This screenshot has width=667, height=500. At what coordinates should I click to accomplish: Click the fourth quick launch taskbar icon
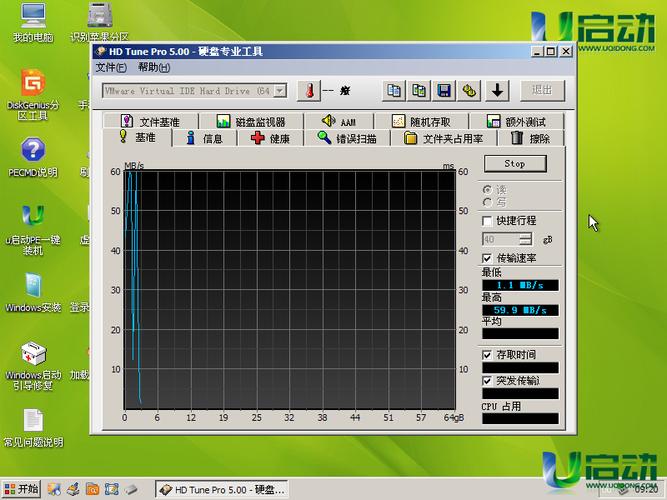coord(111,489)
